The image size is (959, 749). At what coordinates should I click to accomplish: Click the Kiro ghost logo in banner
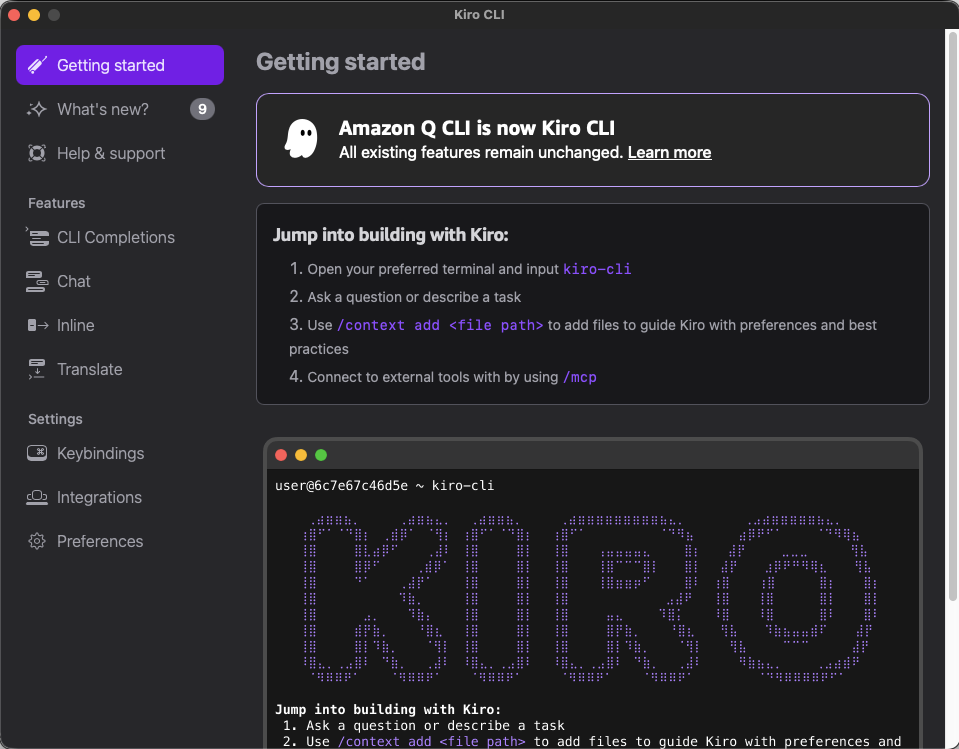point(301,139)
